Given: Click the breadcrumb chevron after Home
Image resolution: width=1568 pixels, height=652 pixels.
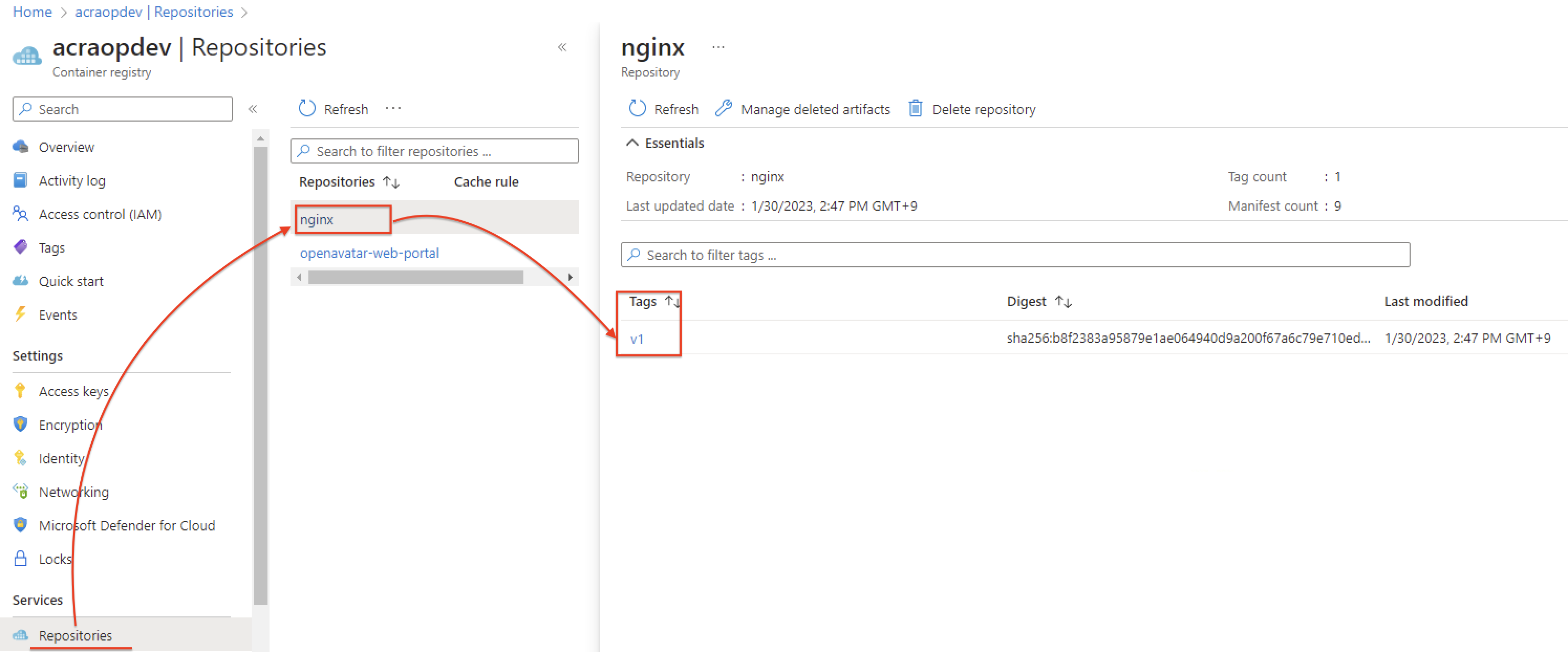Looking at the screenshot, I should [x=63, y=12].
